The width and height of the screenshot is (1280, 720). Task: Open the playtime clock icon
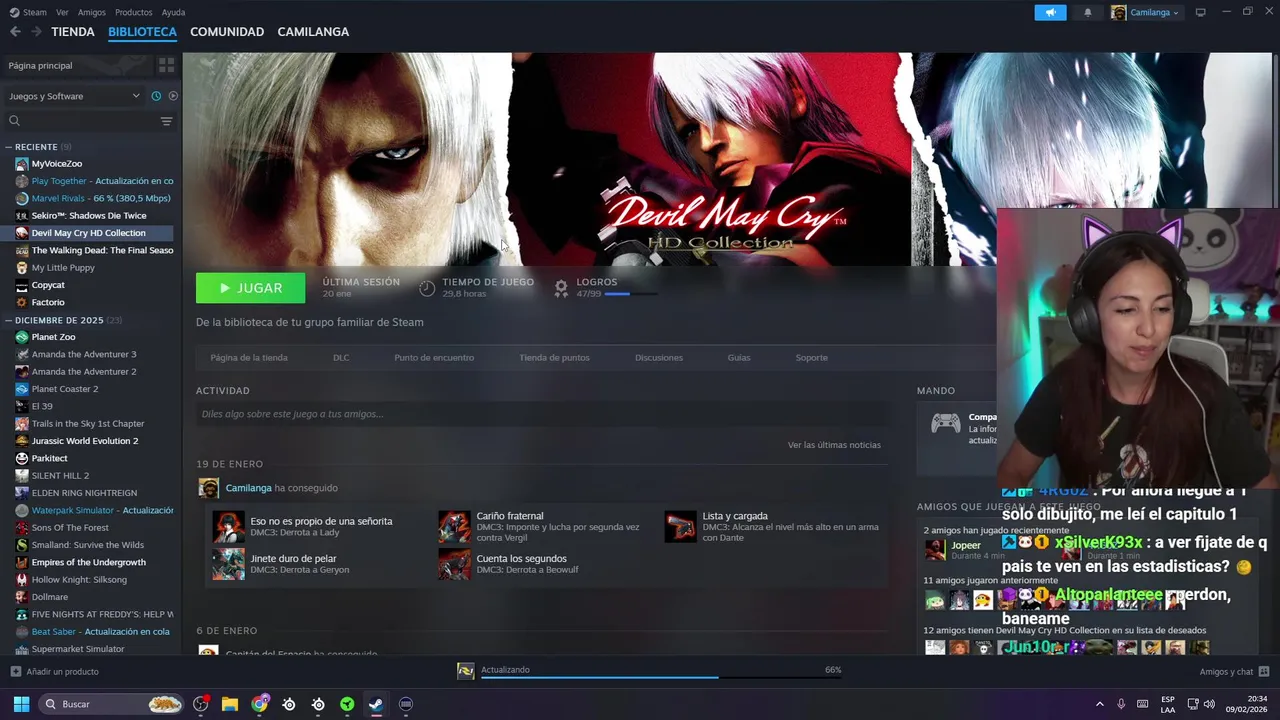427,288
